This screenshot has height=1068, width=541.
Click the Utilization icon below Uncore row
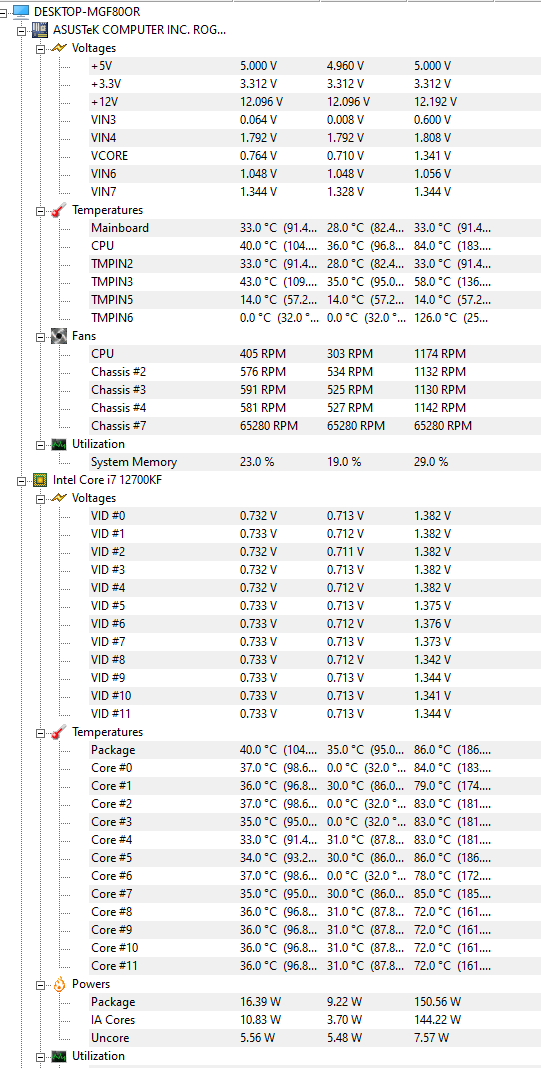pyautogui.click(x=59, y=1056)
